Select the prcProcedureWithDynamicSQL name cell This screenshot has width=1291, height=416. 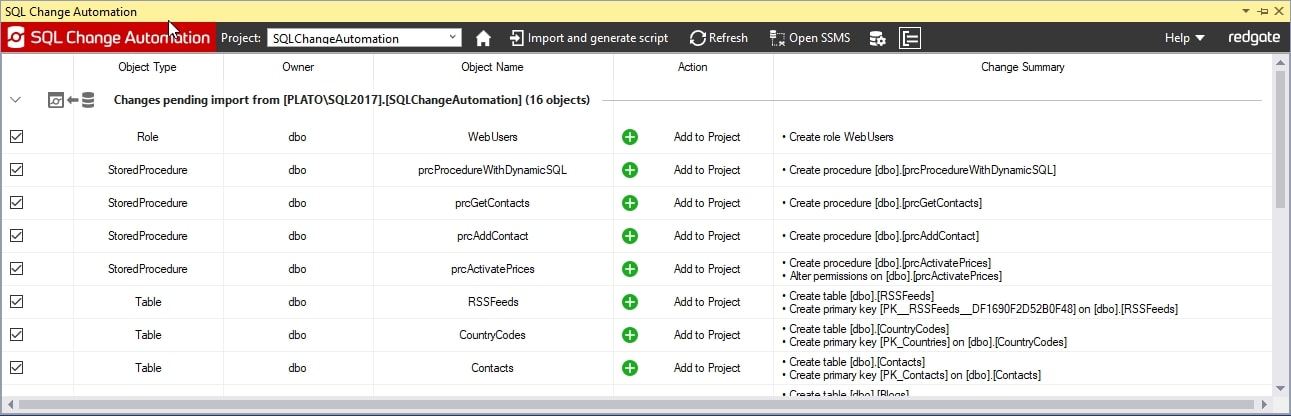[x=493, y=170]
